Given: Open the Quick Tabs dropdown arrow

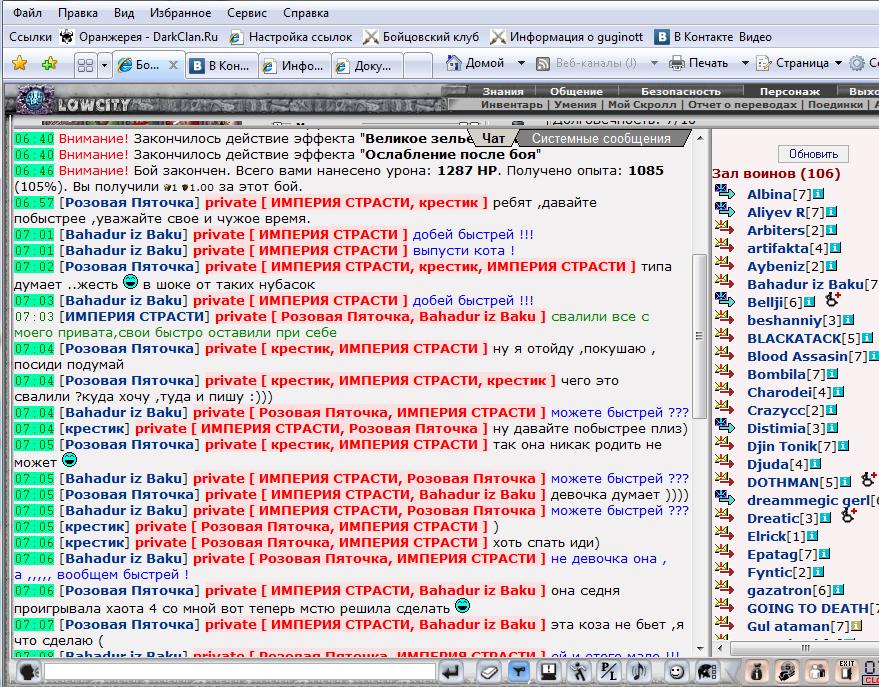Looking at the screenshot, I should coord(104,66).
